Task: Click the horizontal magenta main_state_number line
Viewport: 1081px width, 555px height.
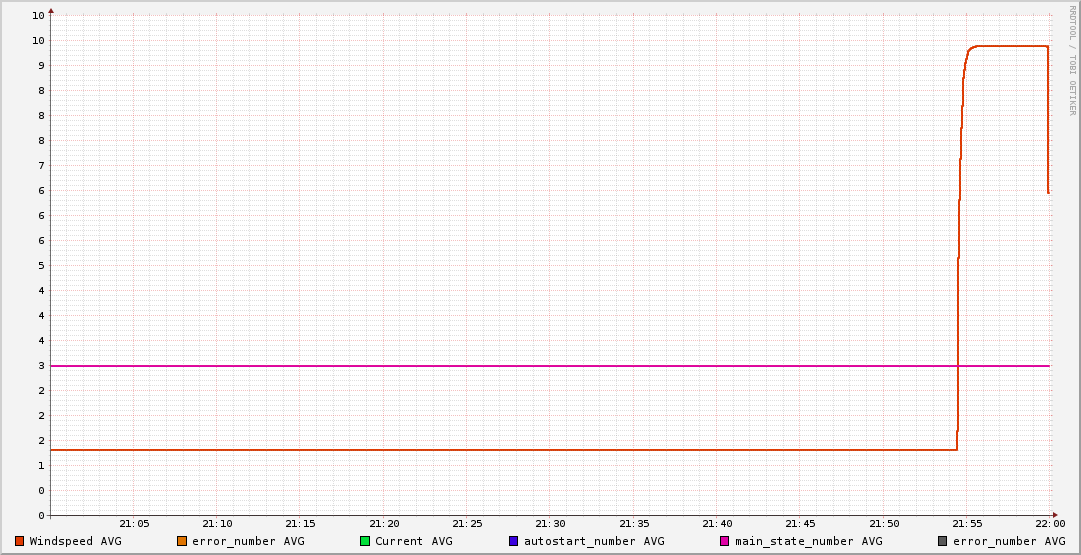Action: 500,366
